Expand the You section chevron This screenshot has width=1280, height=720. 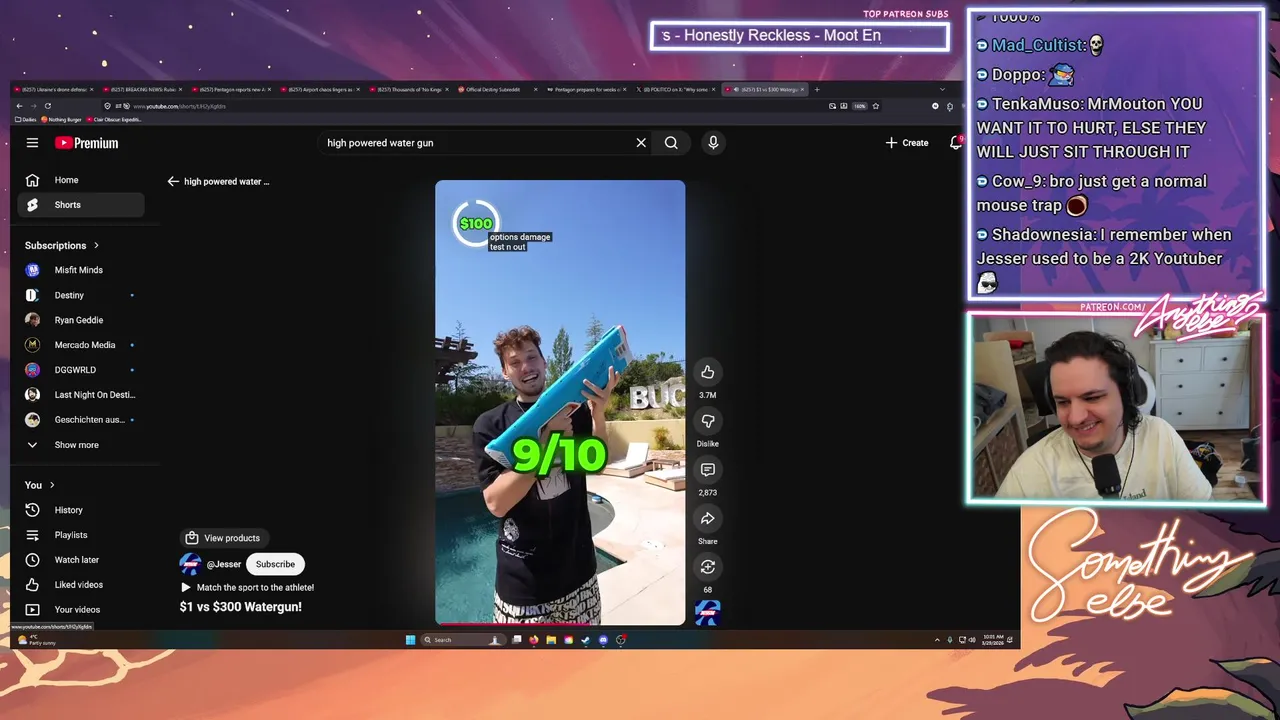52,485
